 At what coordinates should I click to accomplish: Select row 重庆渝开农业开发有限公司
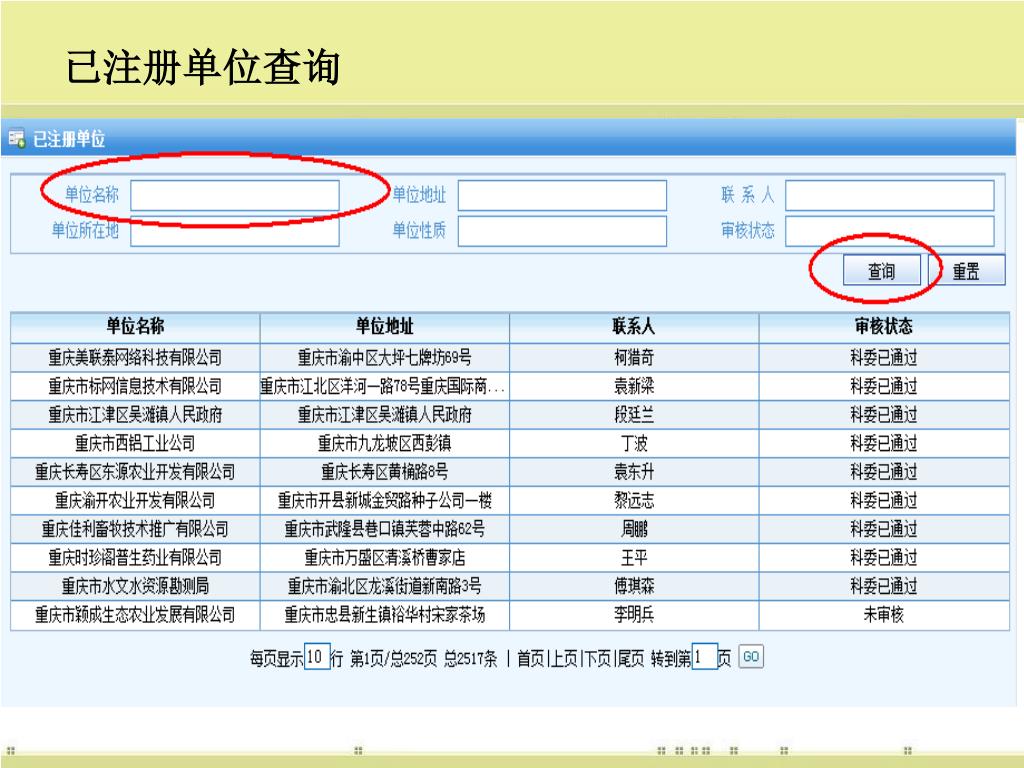tap(510, 500)
